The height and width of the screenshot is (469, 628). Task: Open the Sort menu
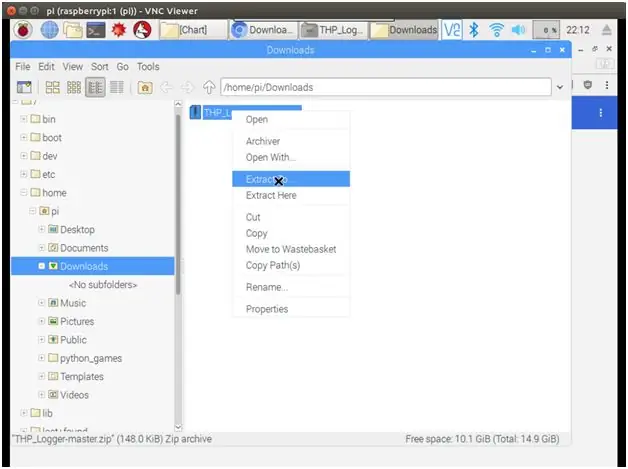click(99, 66)
